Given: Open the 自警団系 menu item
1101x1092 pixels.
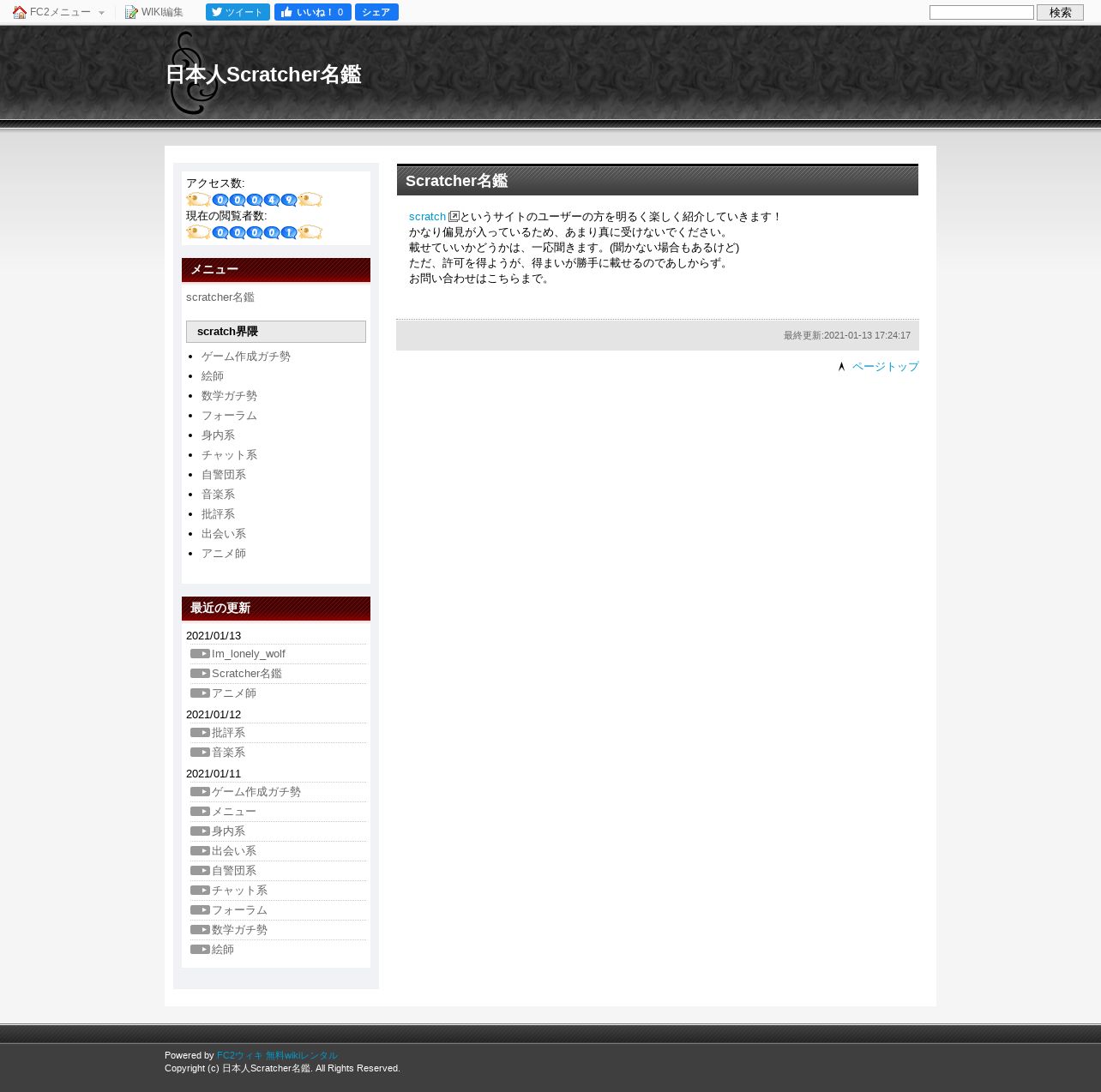Looking at the screenshot, I should pyautogui.click(x=224, y=475).
